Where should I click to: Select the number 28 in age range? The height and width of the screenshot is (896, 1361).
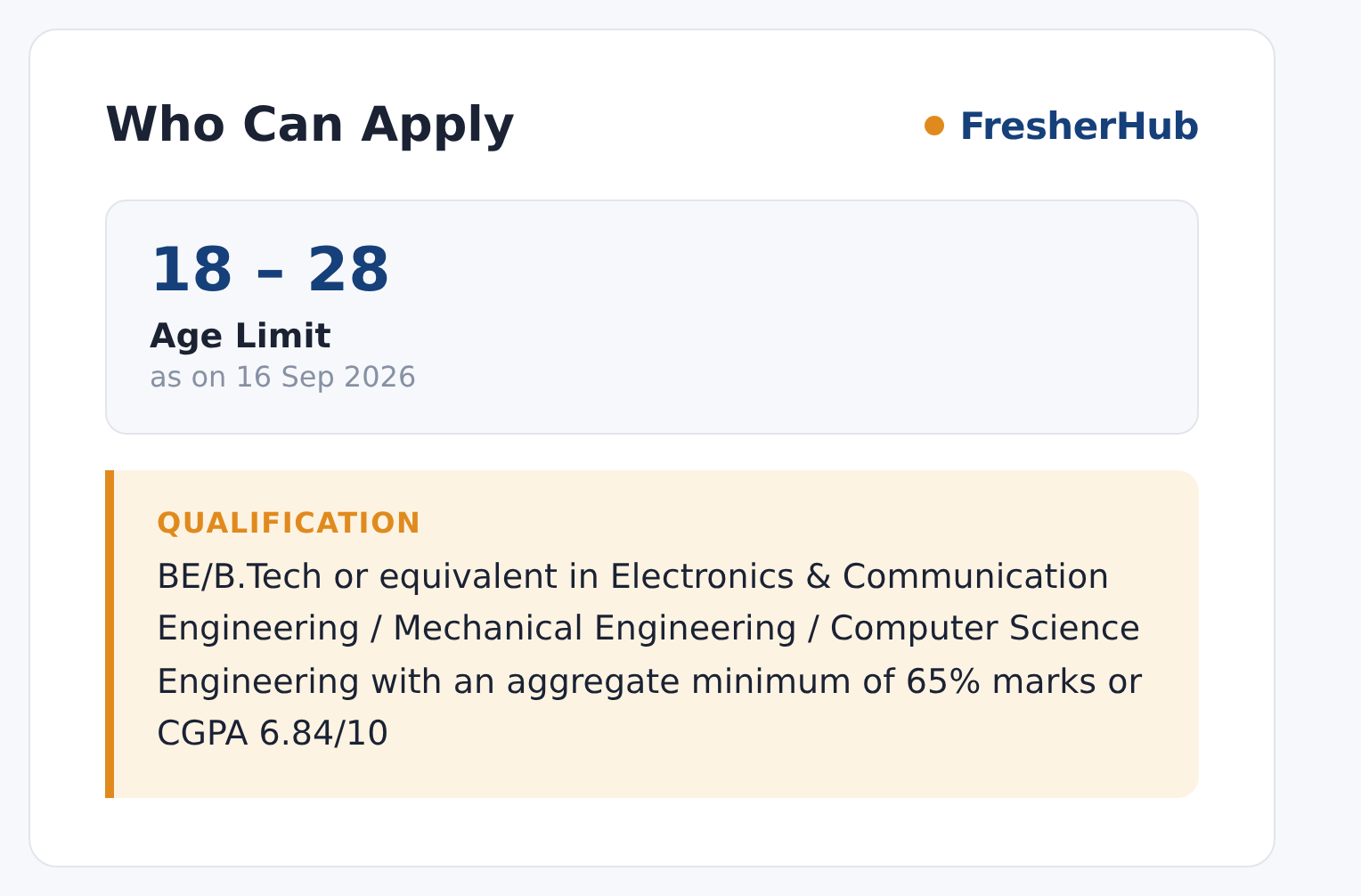pos(349,270)
